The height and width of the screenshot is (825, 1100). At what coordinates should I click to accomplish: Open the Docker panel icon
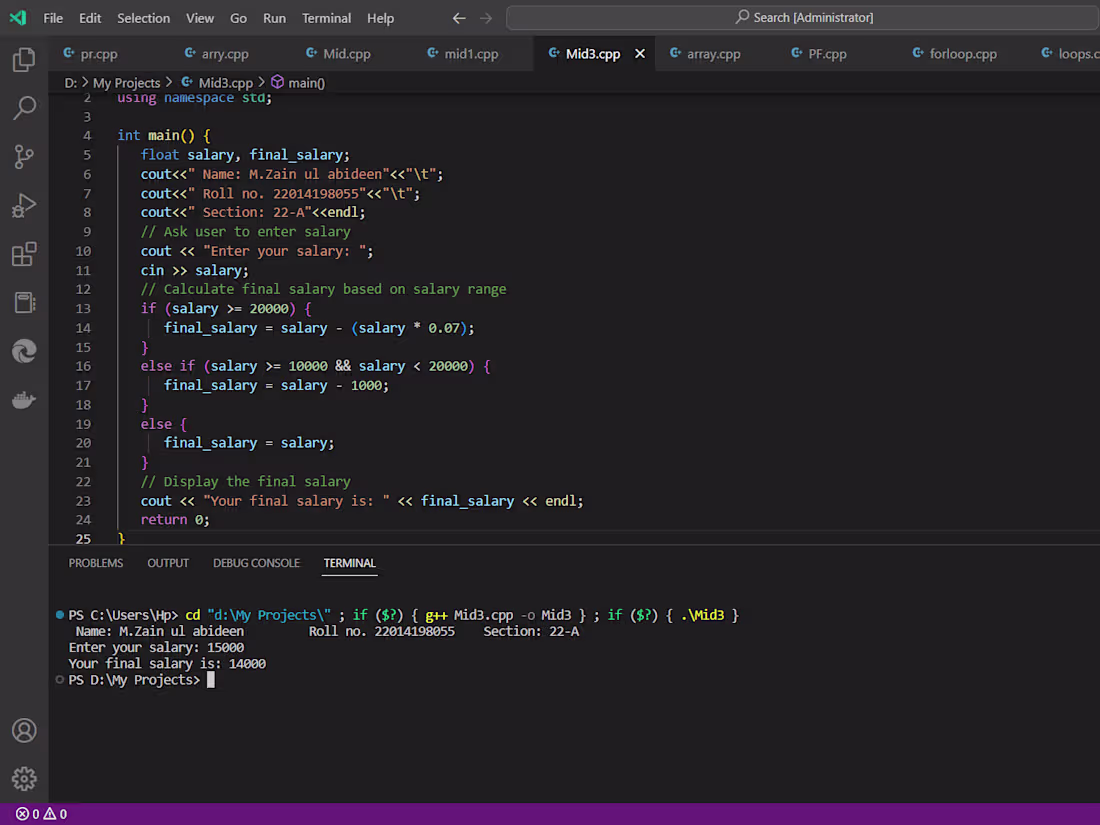(24, 399)
